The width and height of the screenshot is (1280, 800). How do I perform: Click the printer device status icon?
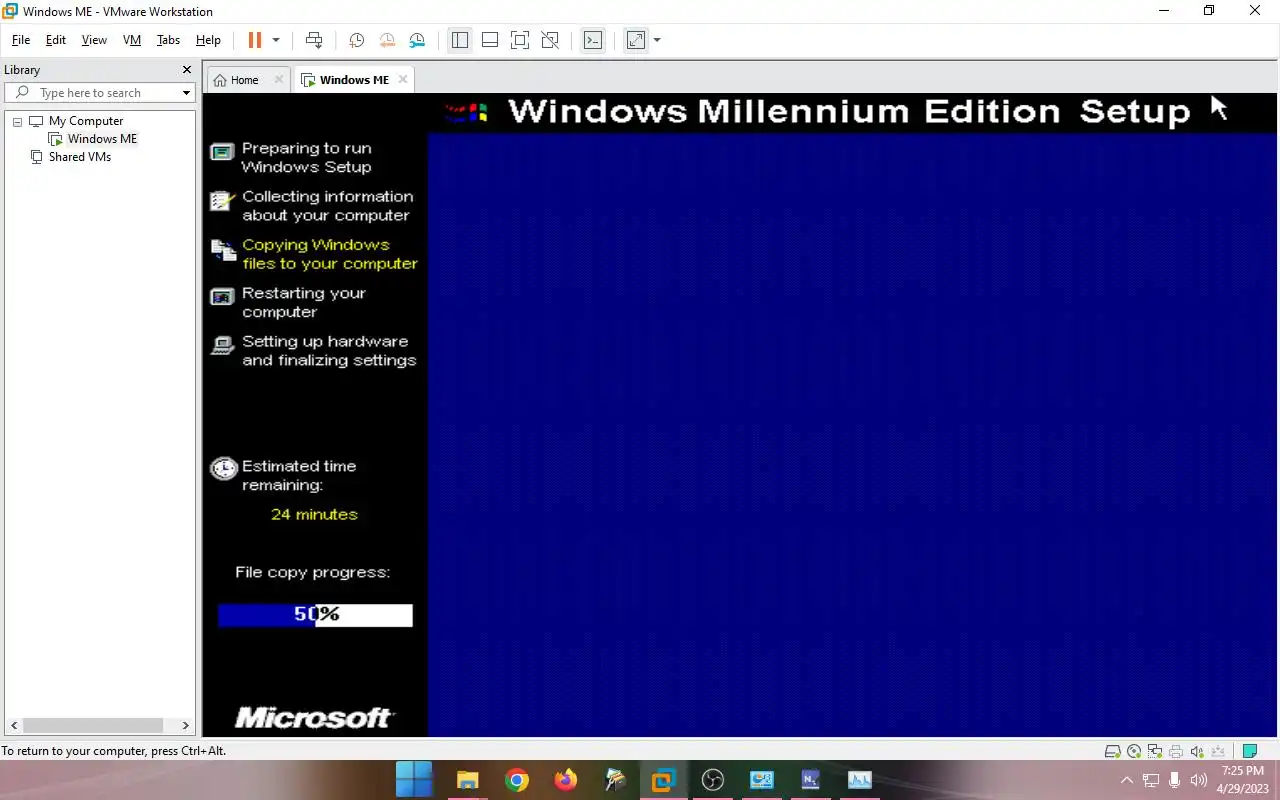1176,751
